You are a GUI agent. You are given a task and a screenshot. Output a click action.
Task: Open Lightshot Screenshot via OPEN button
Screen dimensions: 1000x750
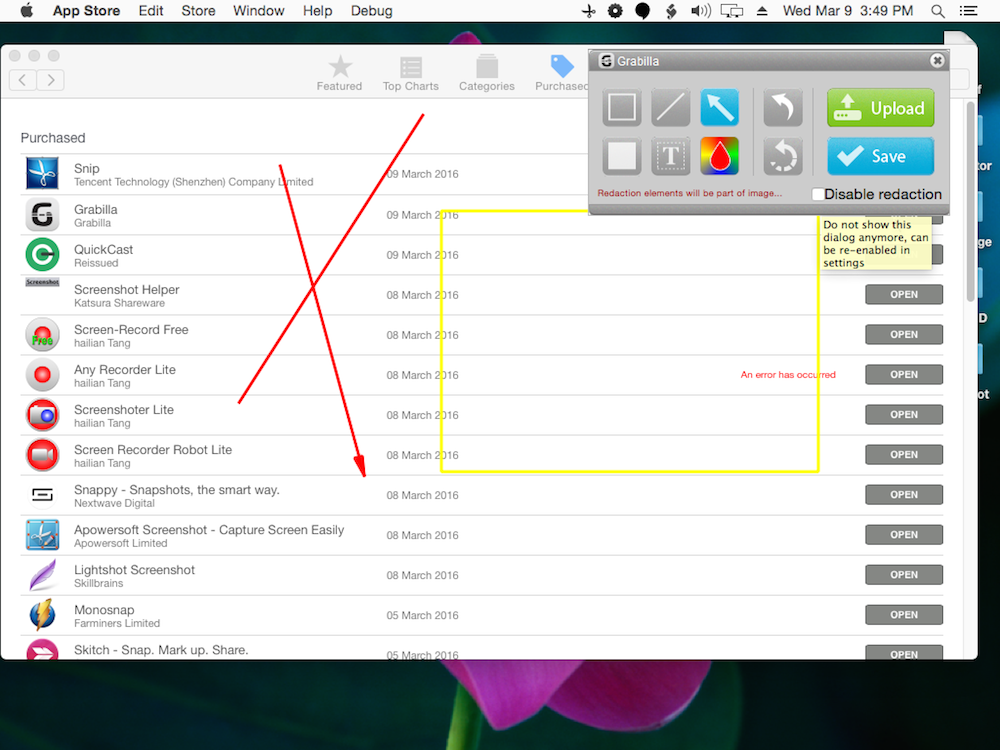(x=904, y=575)
